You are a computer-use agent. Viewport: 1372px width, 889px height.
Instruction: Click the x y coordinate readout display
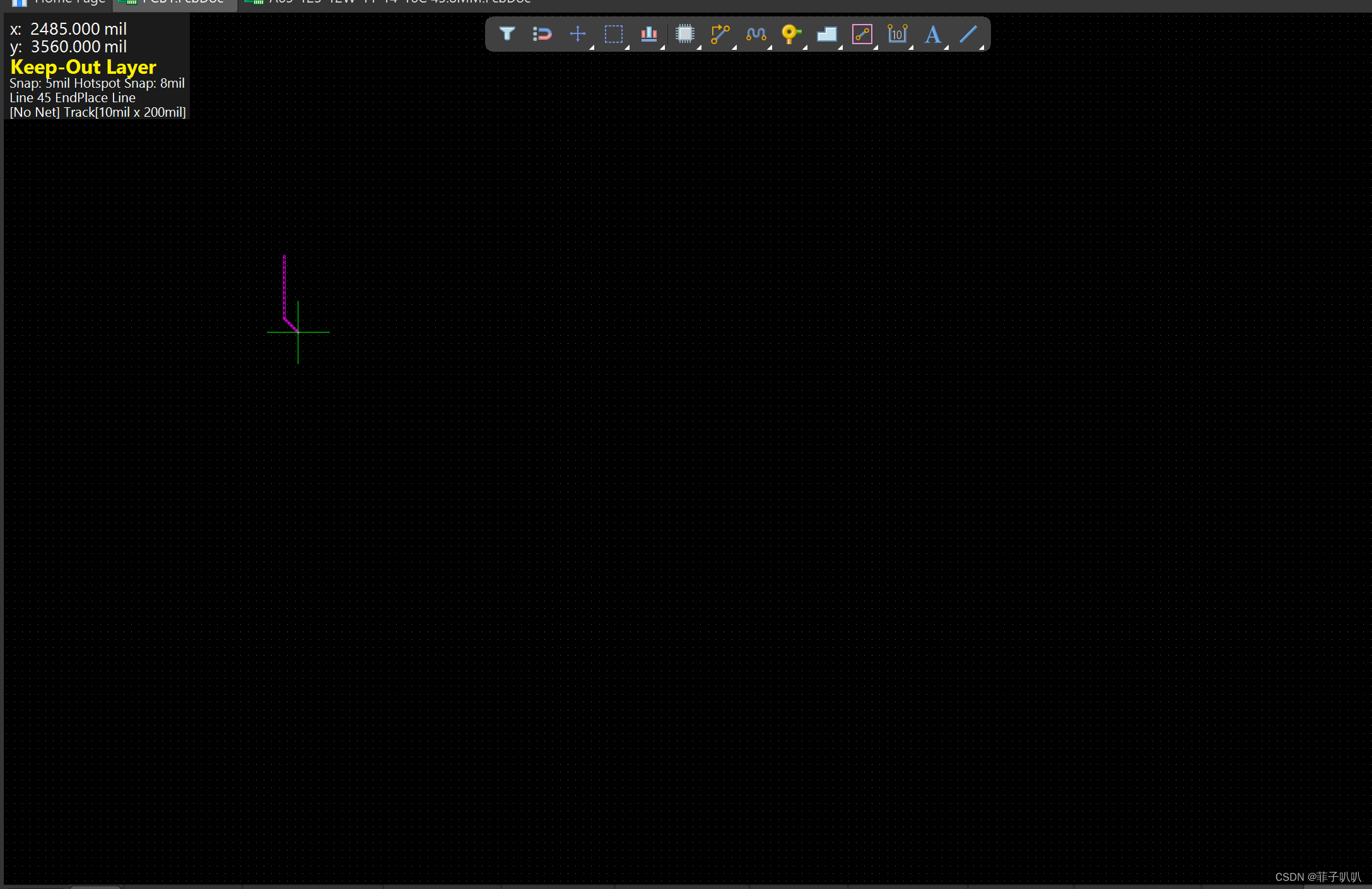coord(69,38)
